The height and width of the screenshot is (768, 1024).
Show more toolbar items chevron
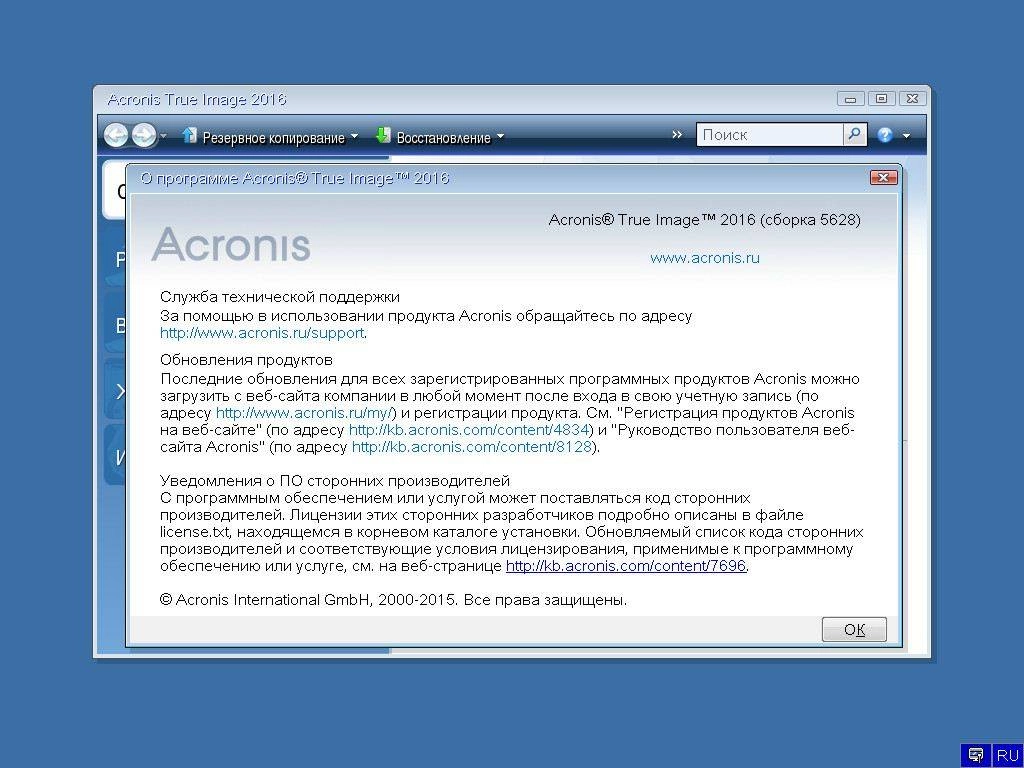coord(677,135)
